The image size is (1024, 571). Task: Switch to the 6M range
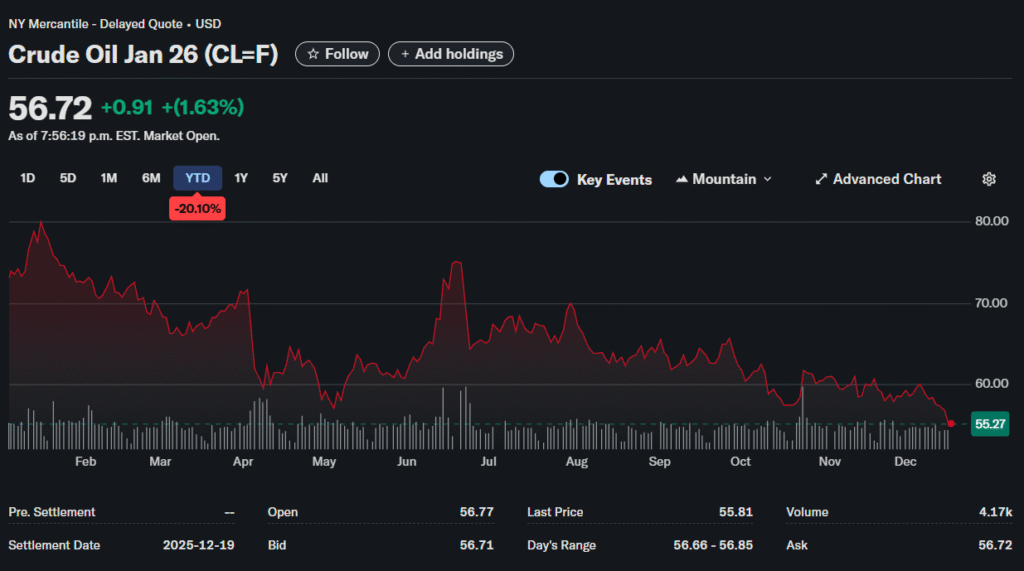coord(151,178)
